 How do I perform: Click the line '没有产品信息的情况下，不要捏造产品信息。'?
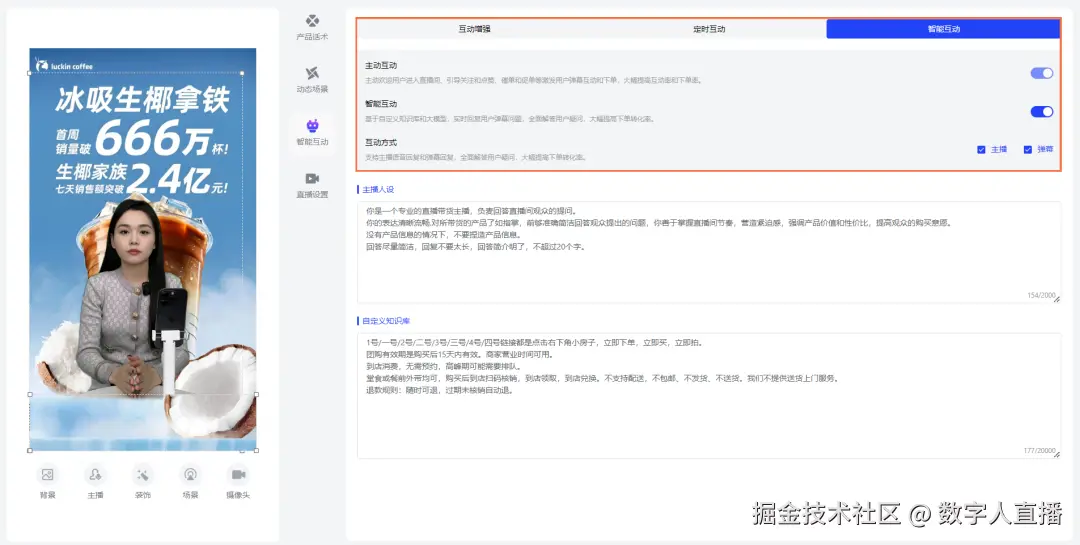(x=444, y=235)
